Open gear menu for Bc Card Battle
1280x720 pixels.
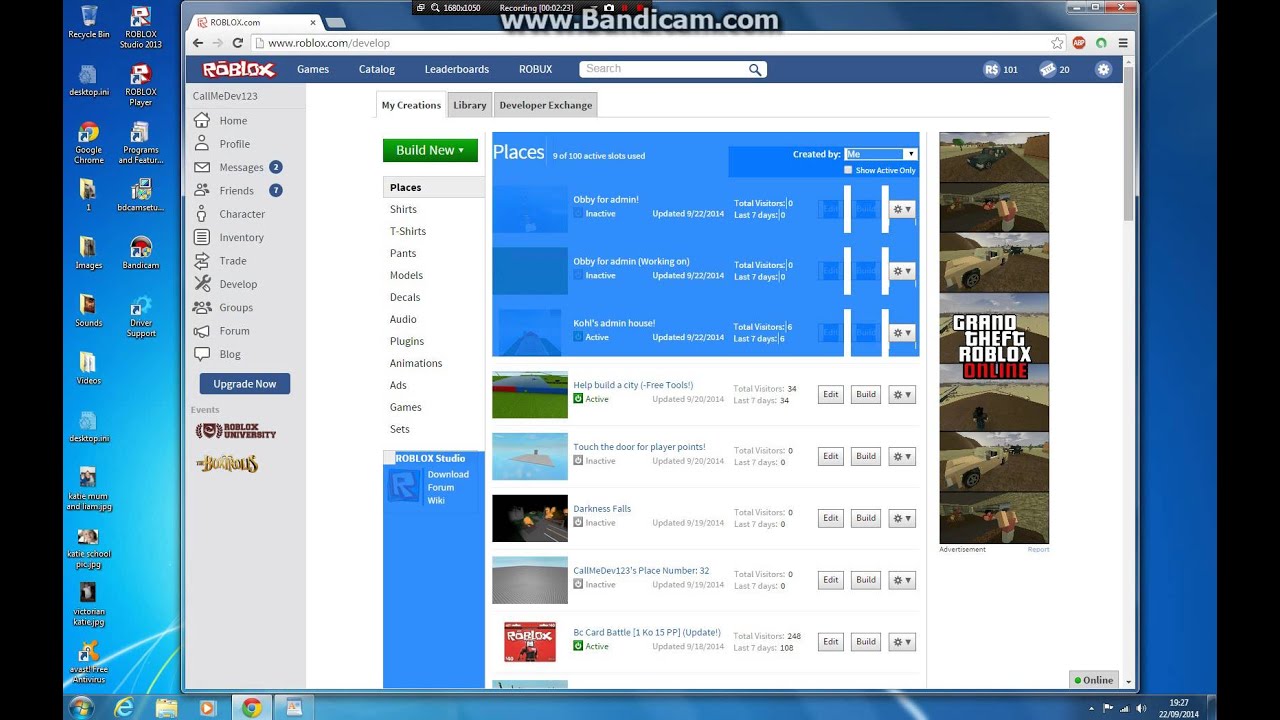tap(902, 642)
